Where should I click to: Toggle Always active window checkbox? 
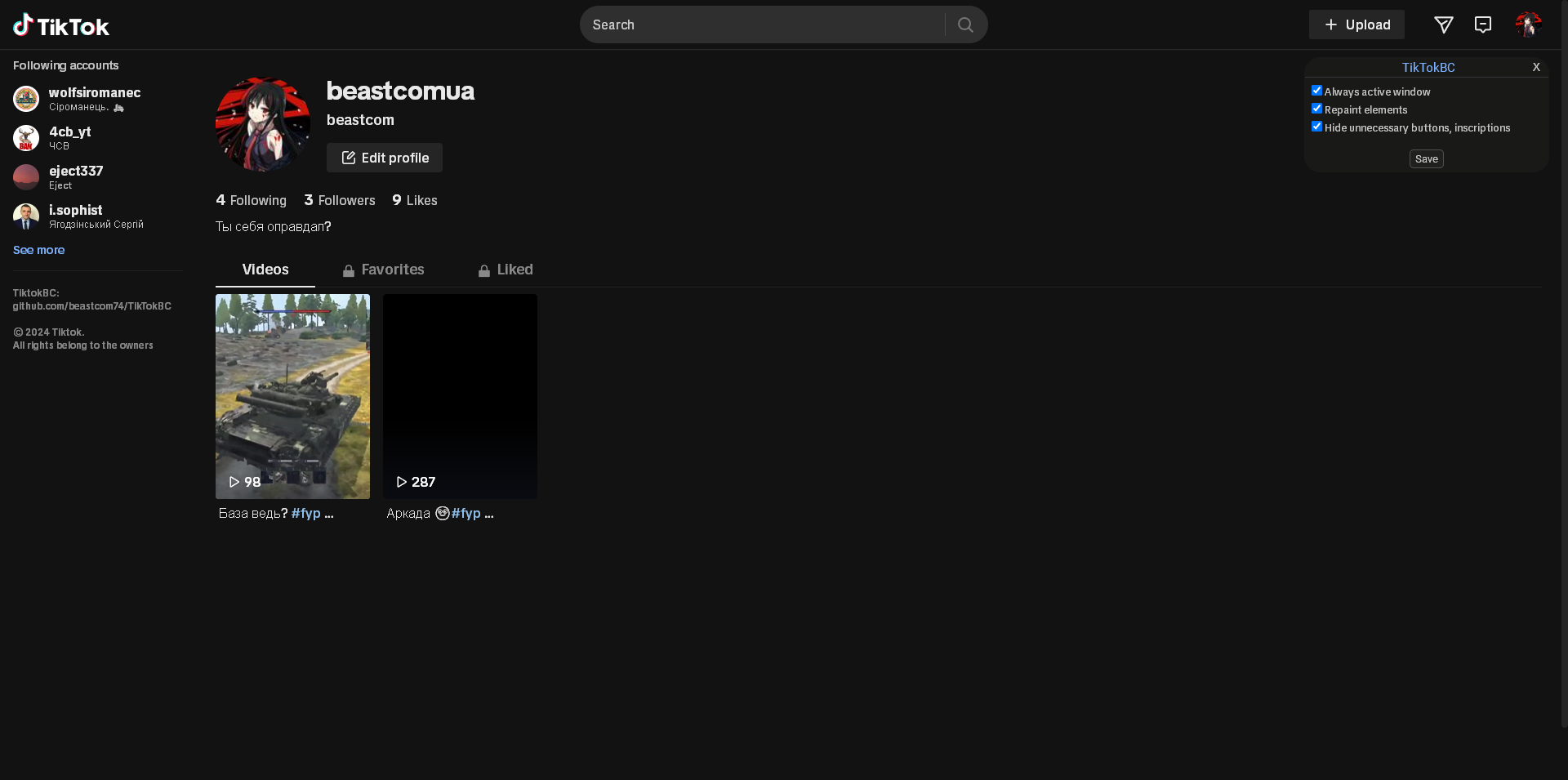[1316, 91]
